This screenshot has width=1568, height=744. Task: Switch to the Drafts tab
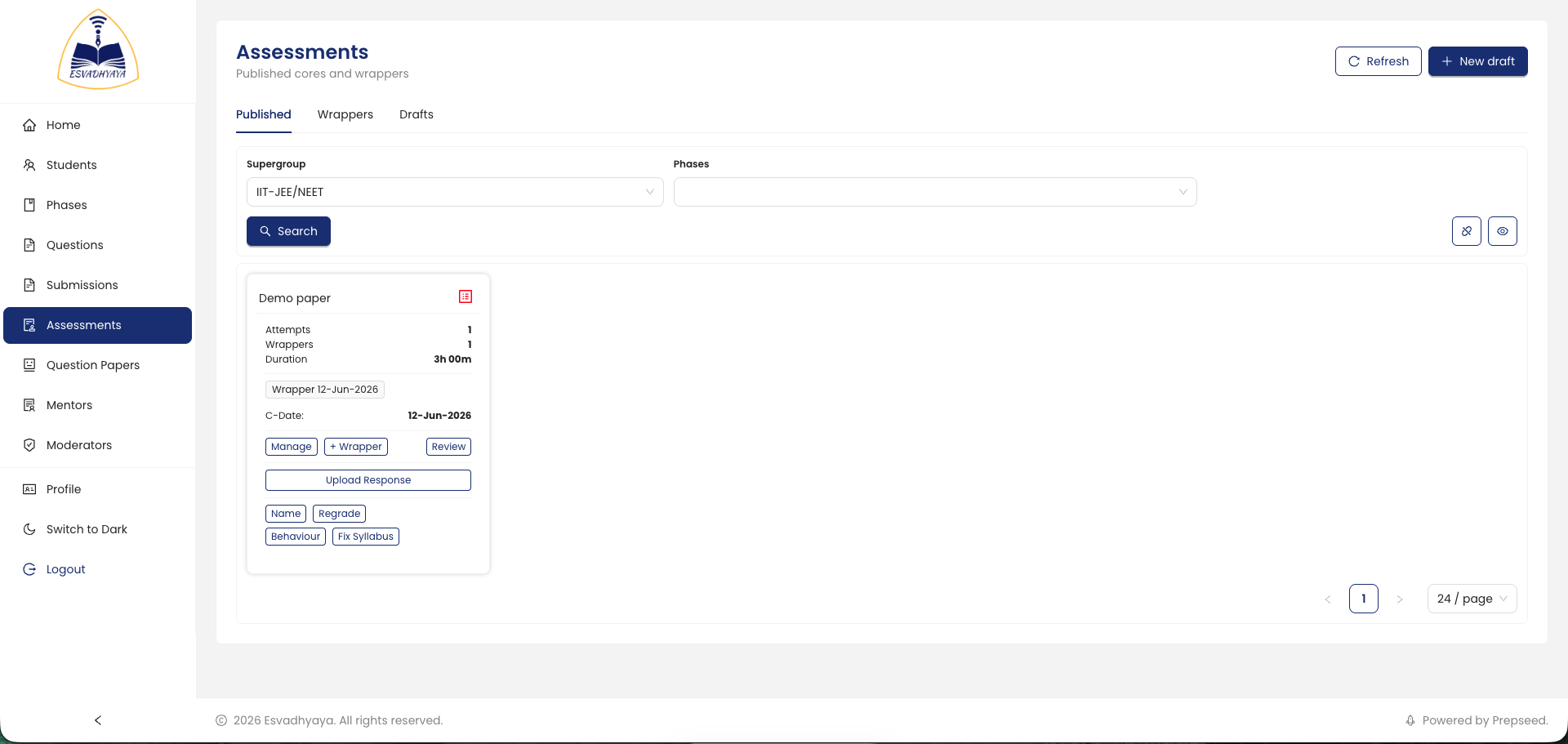(x=416, y=114)
